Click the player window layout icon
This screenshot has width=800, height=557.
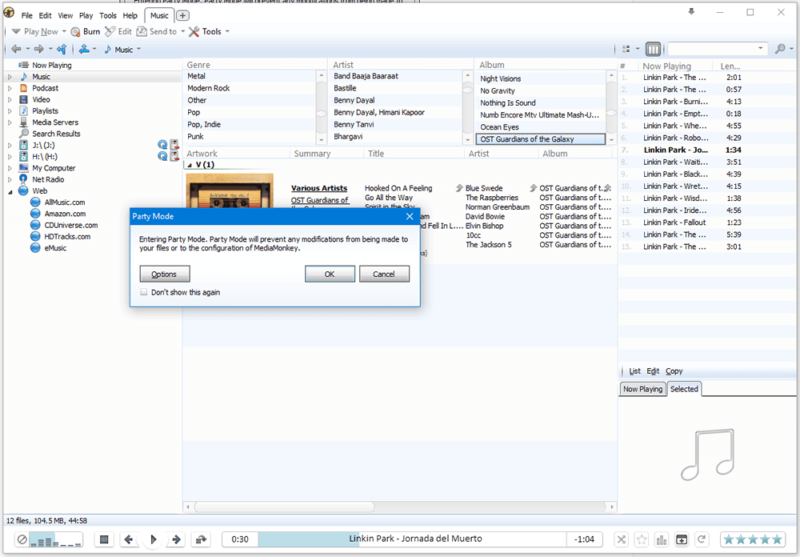pyautogui.click(x=681, y=539)
